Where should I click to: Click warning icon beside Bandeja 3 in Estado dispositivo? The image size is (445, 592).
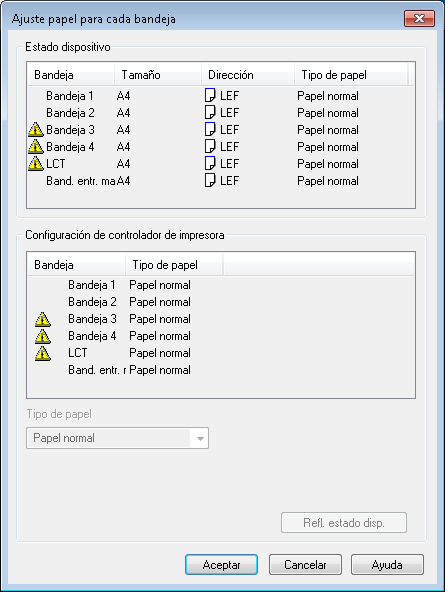tap(36, 130)
